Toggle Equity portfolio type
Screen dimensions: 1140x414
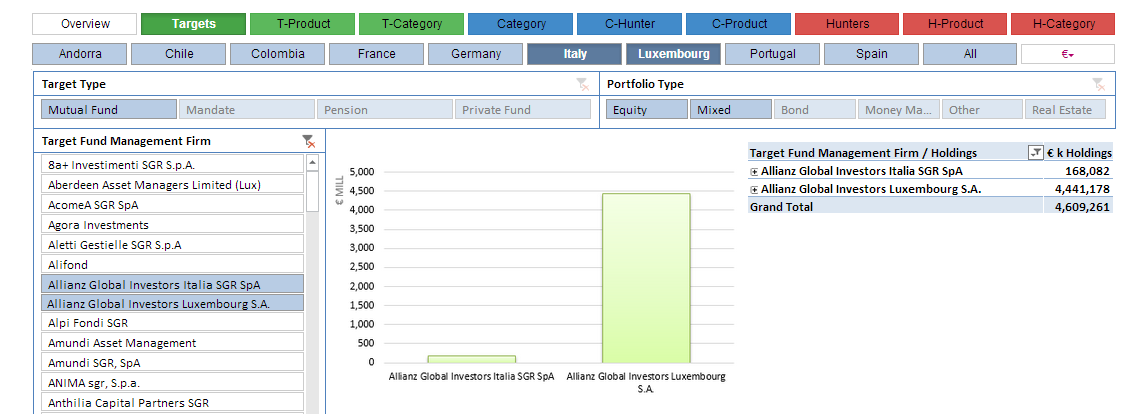click(646, 110)
